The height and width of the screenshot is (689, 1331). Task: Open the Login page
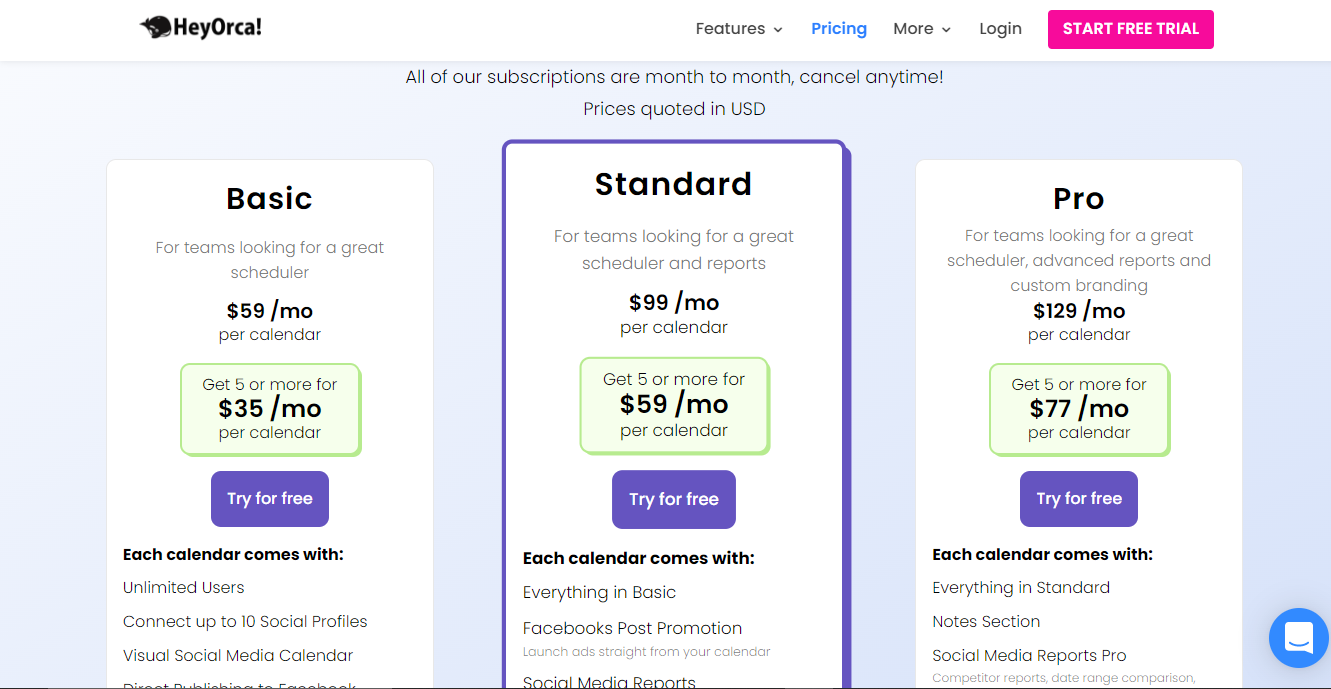click(1000, 29)
